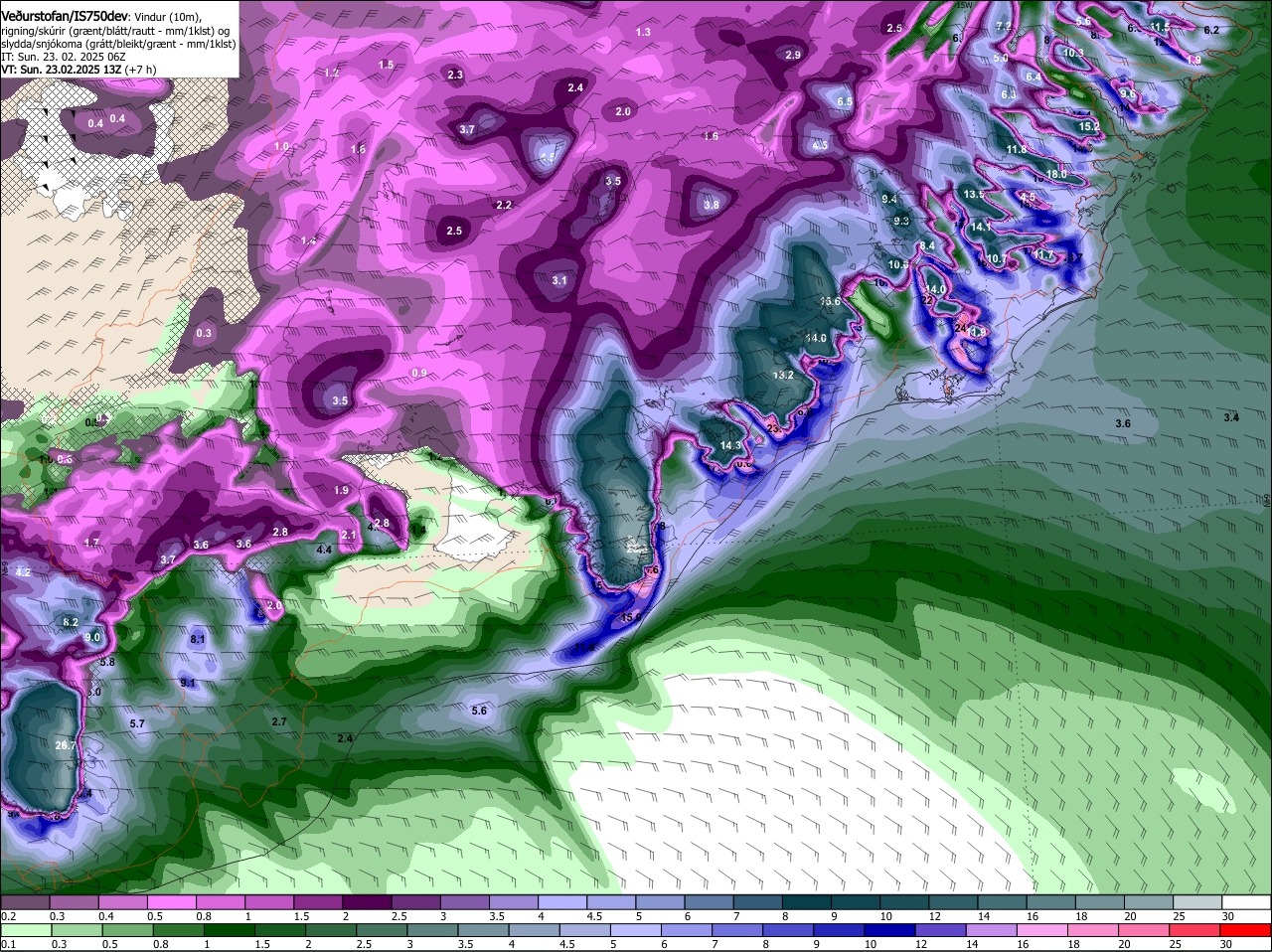Click the '13.2' precipitation value
Image resolution: width=1272 pixels, height=952 pixels.
click(x=783, y=376)
